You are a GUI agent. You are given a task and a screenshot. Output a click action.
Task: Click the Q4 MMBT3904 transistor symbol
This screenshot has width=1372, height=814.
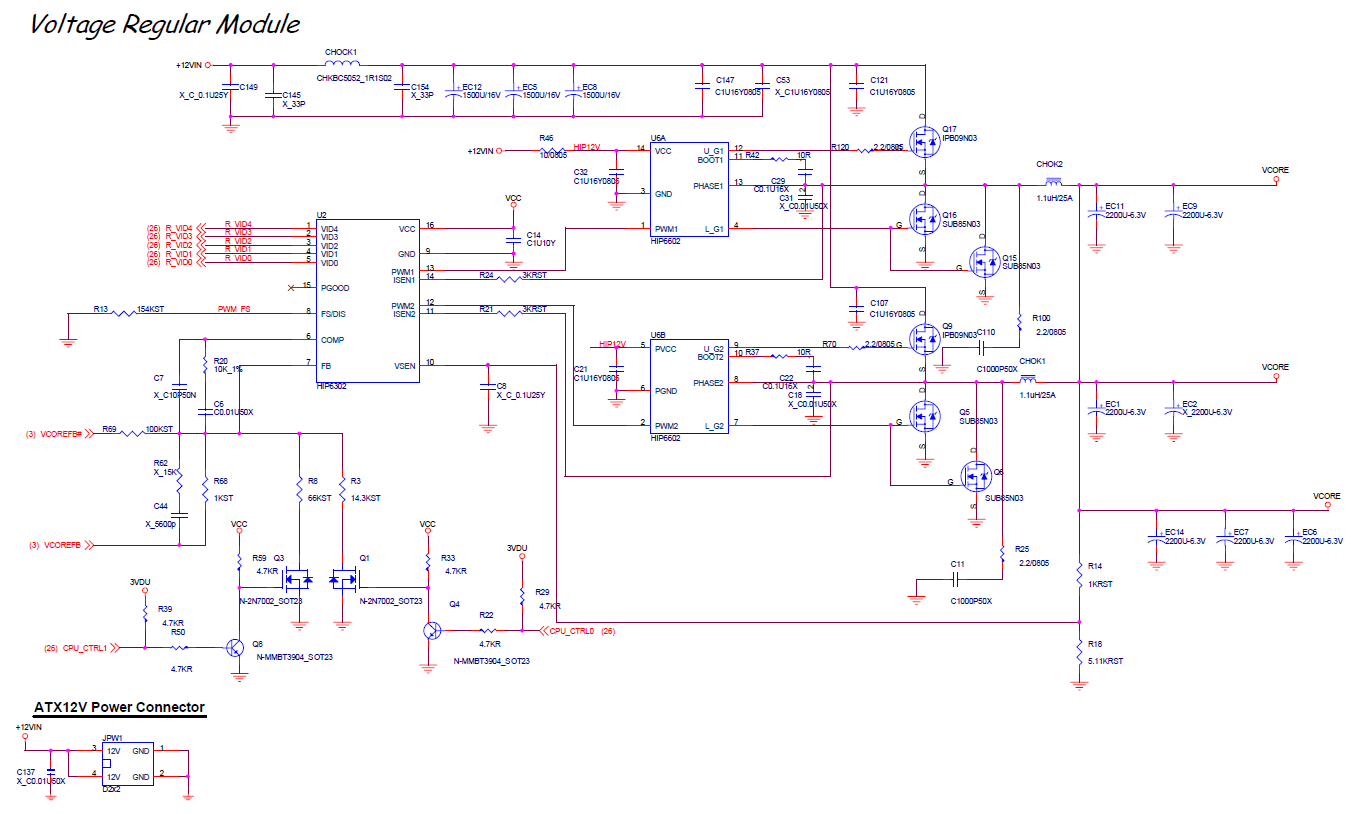(x=431, y=631)
